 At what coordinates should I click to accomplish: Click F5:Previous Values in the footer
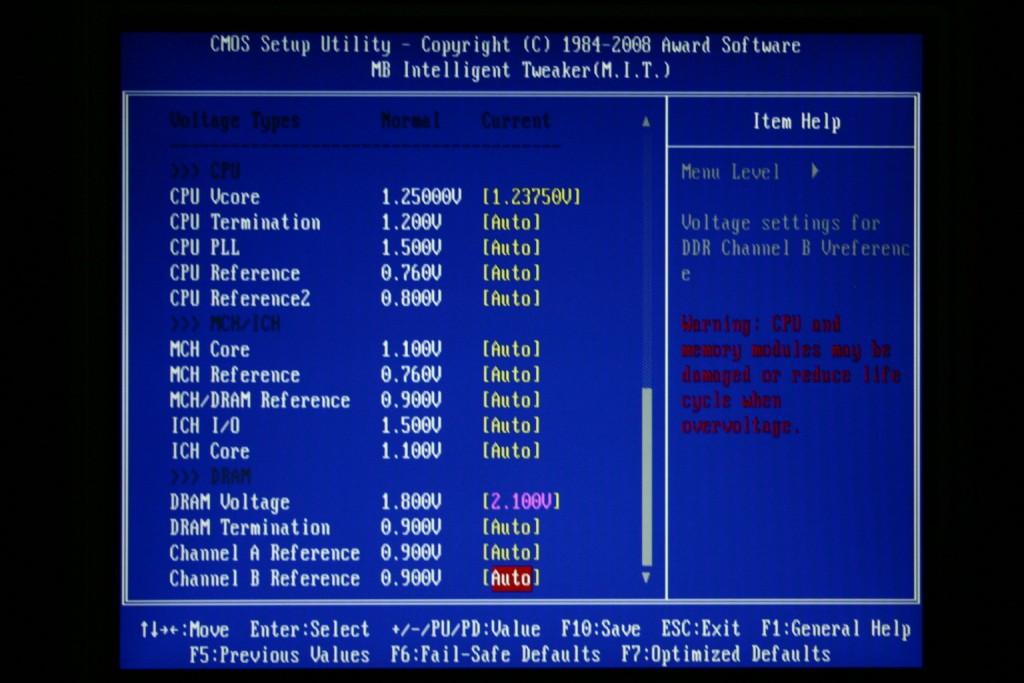[x=280, y=655]
